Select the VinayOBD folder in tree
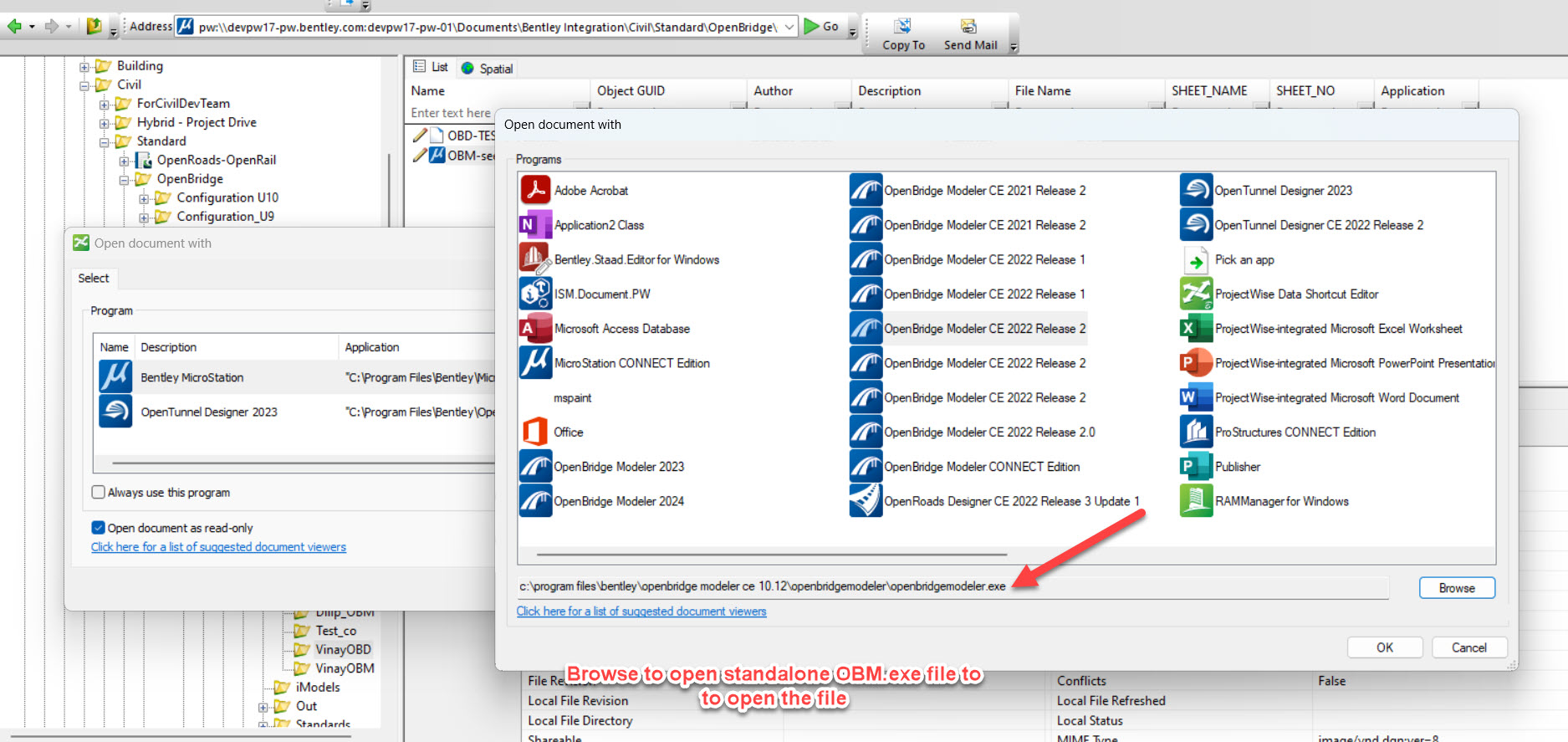 [343, 649]
